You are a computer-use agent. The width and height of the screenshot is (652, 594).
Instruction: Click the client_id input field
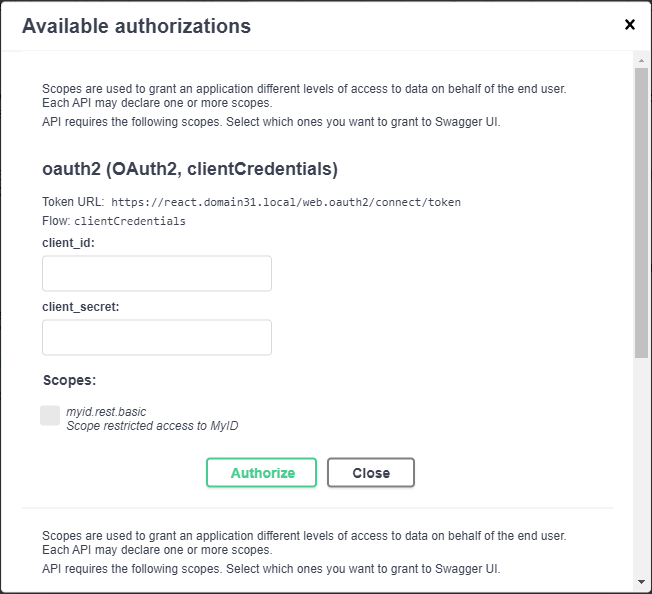157,273
